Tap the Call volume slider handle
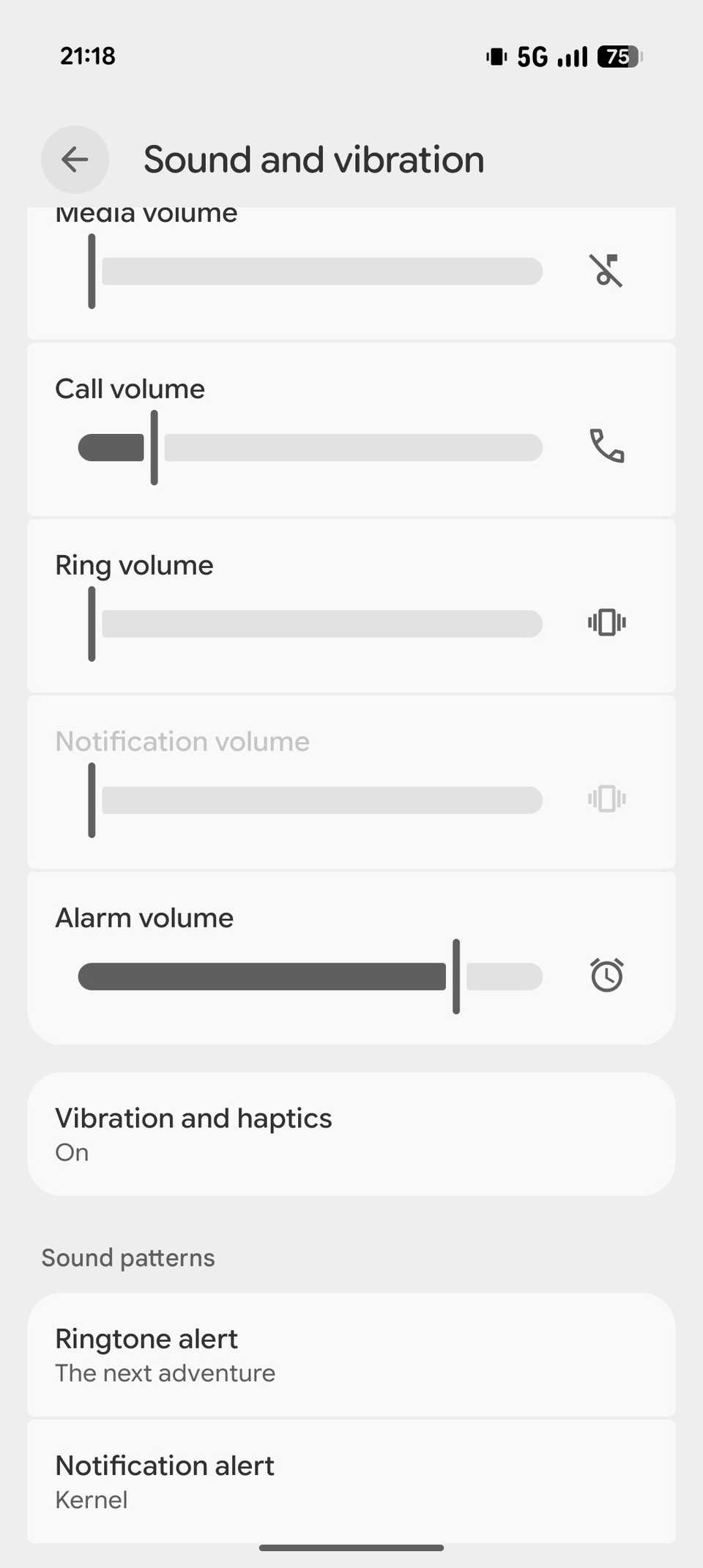 [x=154, y=447]
